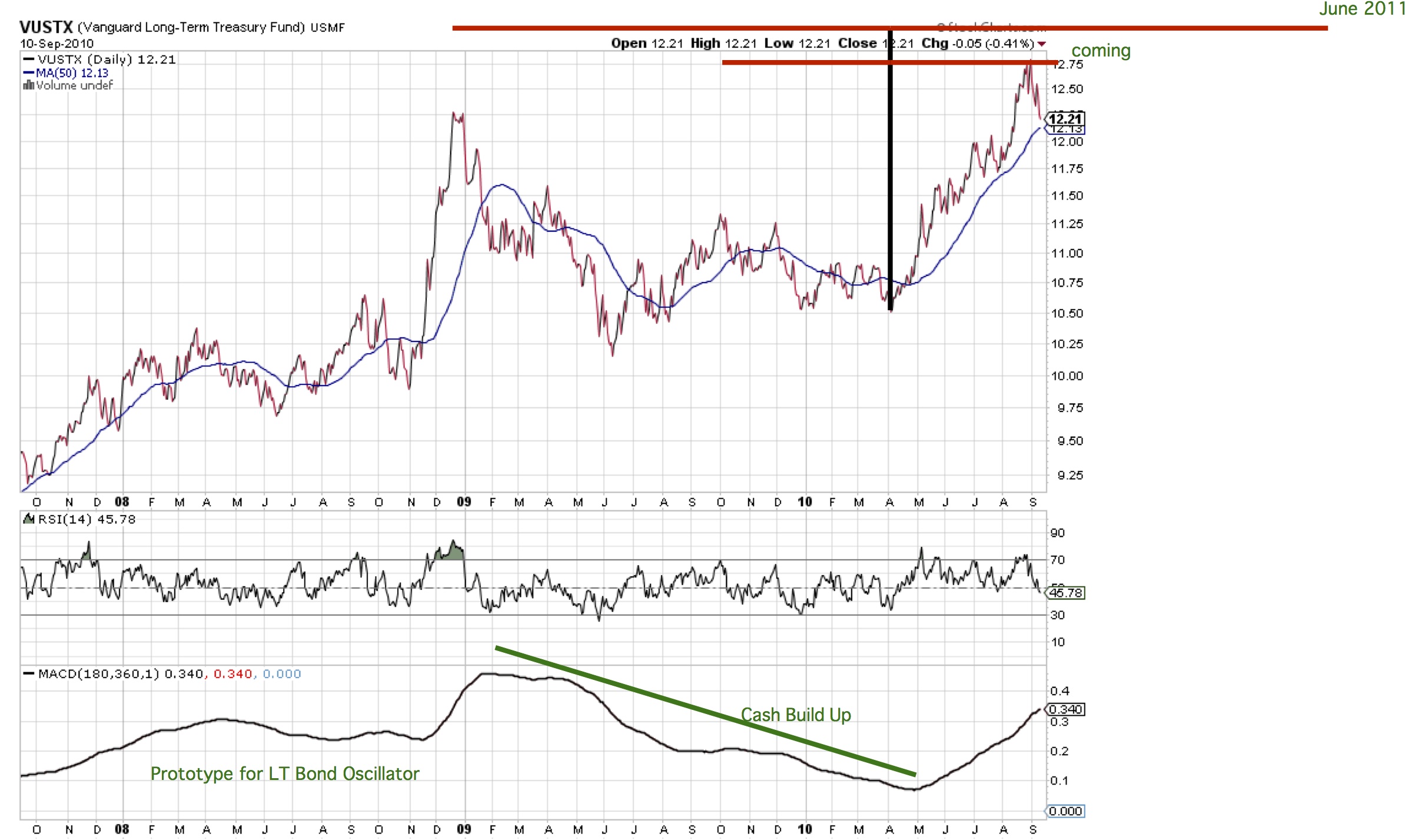This screenshot has width=1405, height=840.
Task: Click the '10' year label under MACD panel
Action: 804,829
